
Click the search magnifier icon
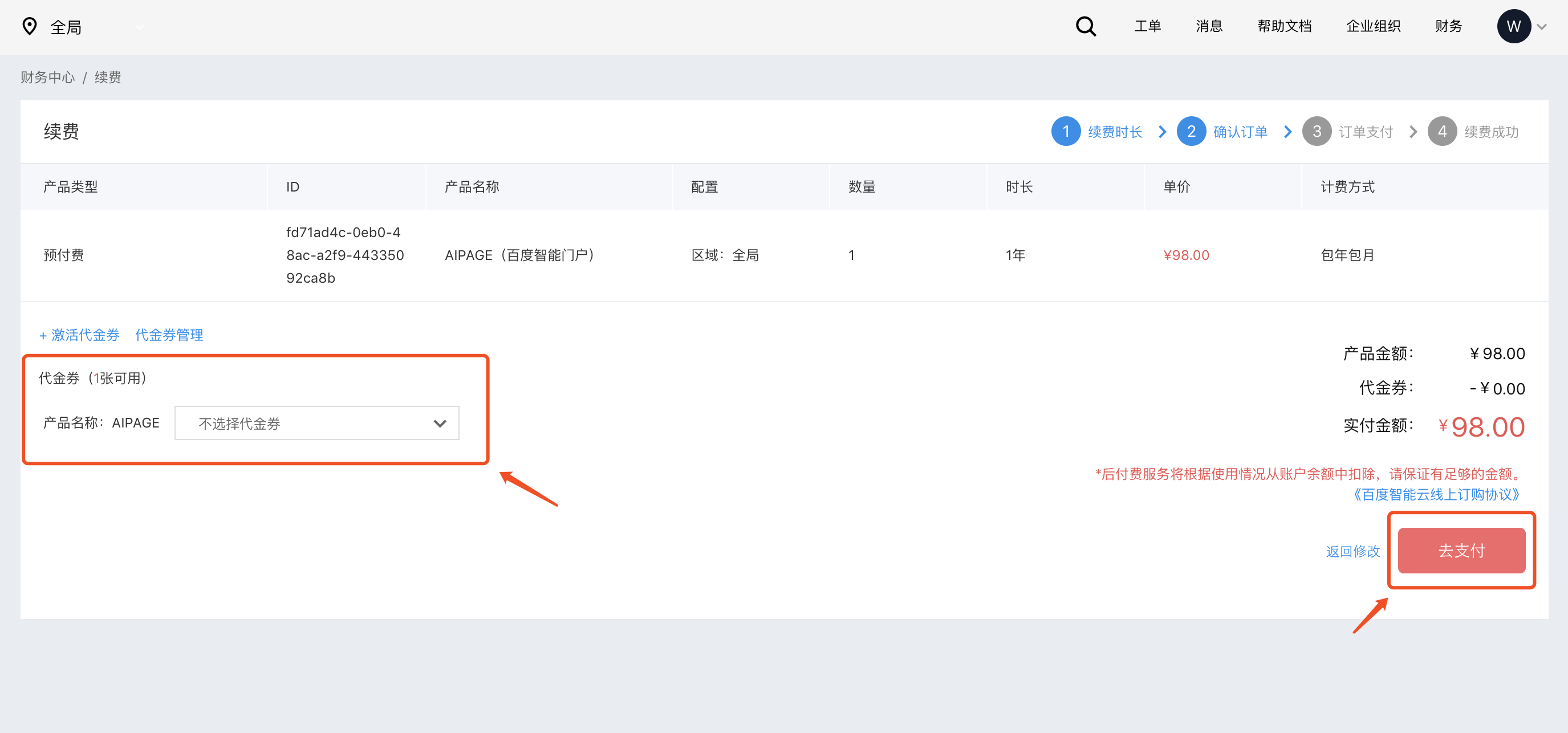(1085, 26)
